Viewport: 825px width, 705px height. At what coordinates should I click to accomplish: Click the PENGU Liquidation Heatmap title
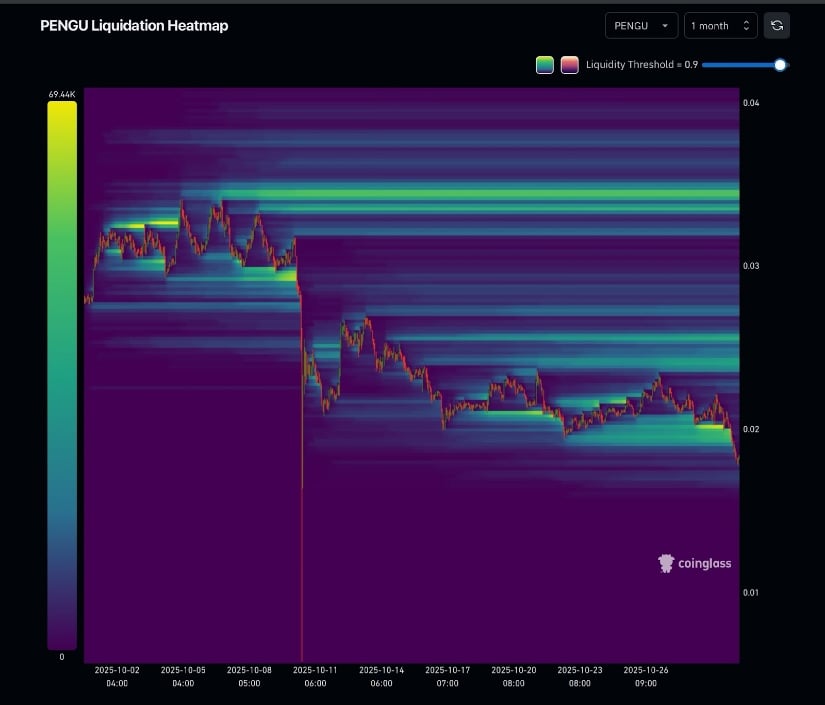pos(134,26)
